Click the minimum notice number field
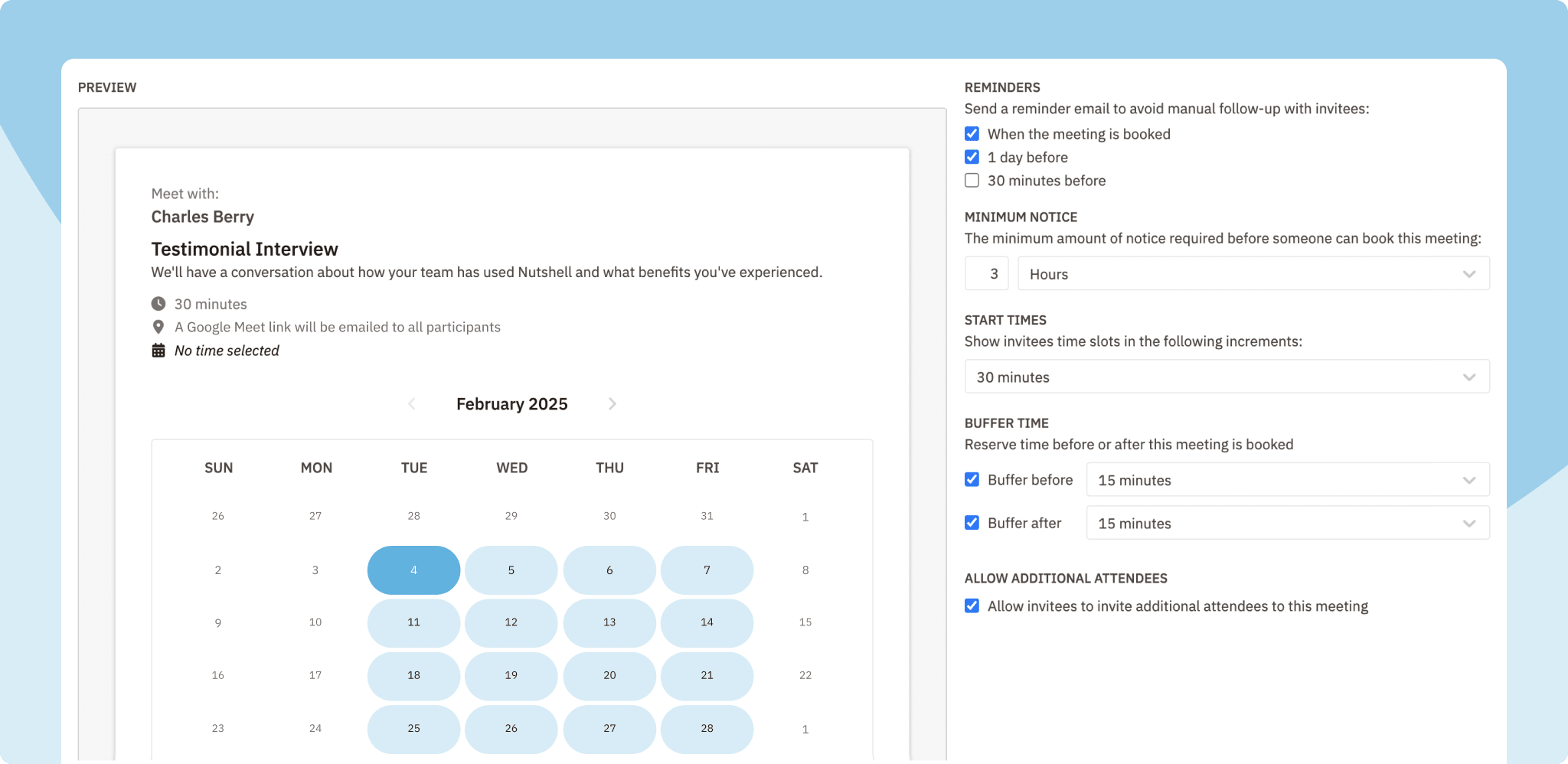 tap(986, 274)
